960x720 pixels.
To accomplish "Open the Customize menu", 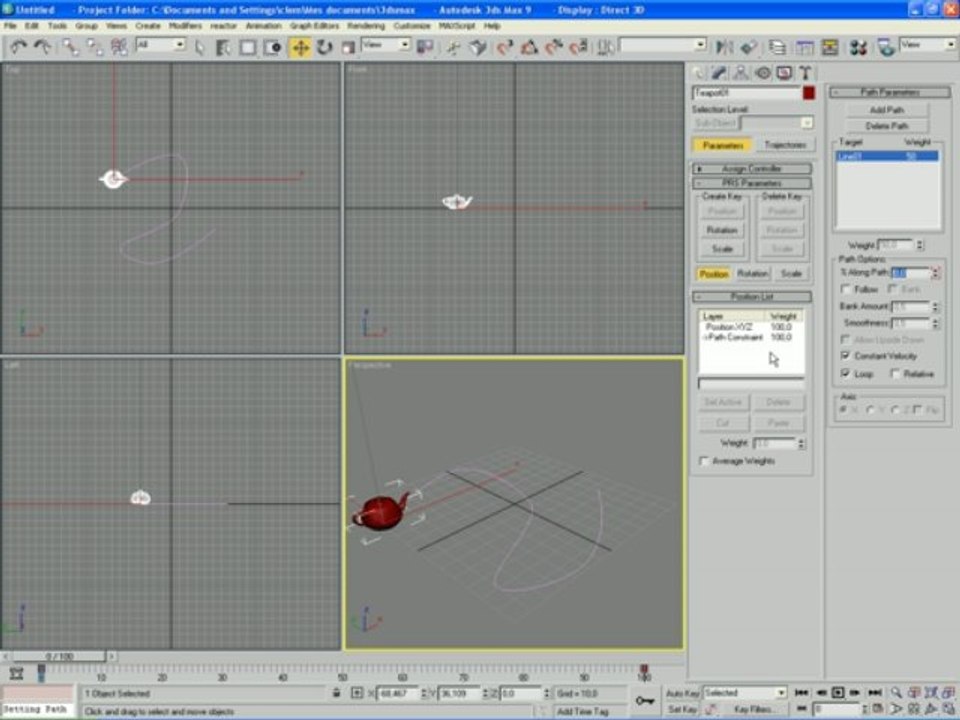I will pyautogui.click(x=411, y=26).
